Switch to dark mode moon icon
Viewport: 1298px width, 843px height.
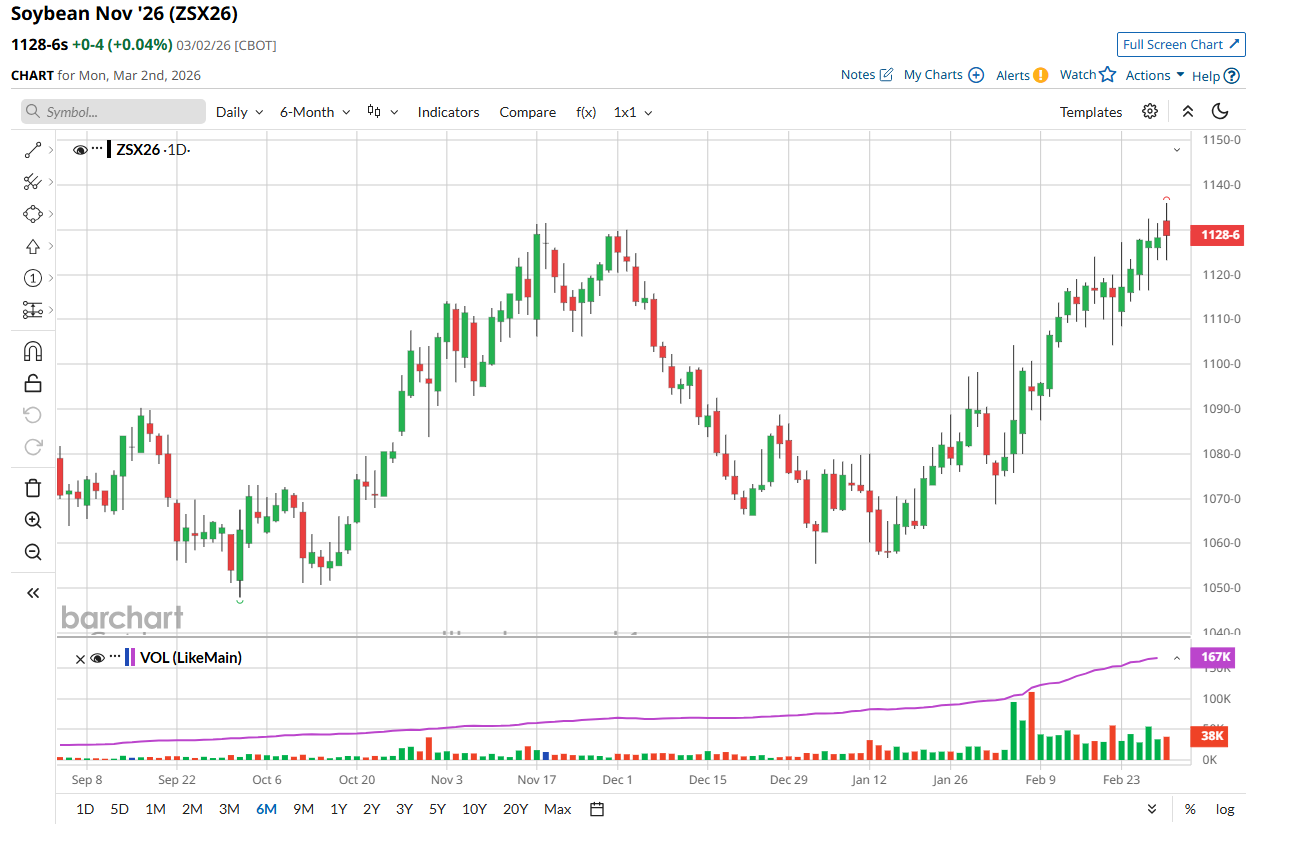[1220, 112]
